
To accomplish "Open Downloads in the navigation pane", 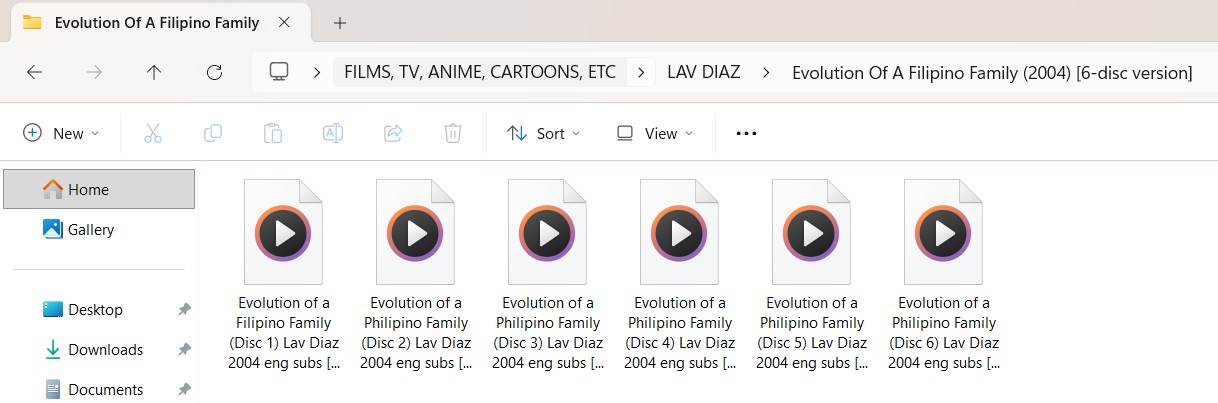I will coord(94,350).
